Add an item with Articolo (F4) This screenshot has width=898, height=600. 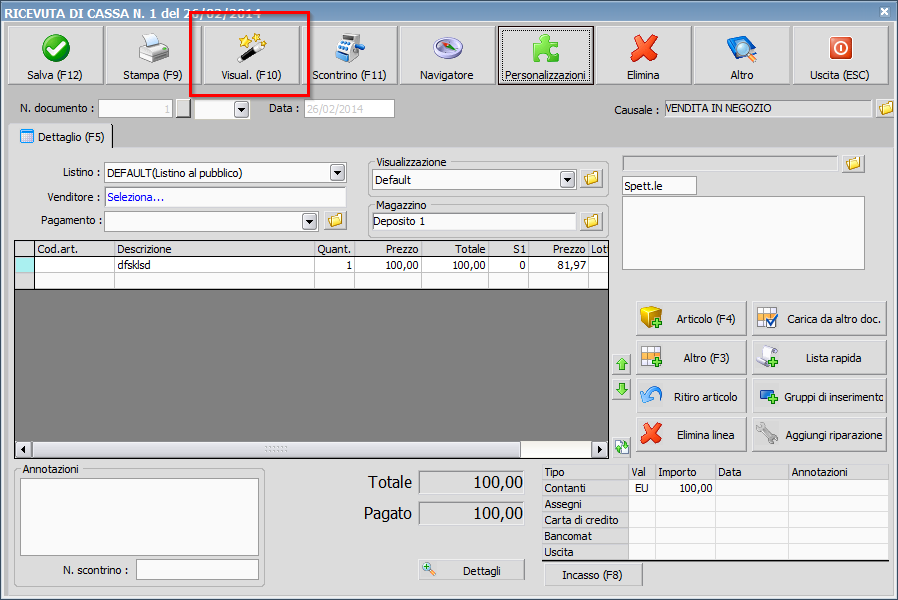pos(691,318)
